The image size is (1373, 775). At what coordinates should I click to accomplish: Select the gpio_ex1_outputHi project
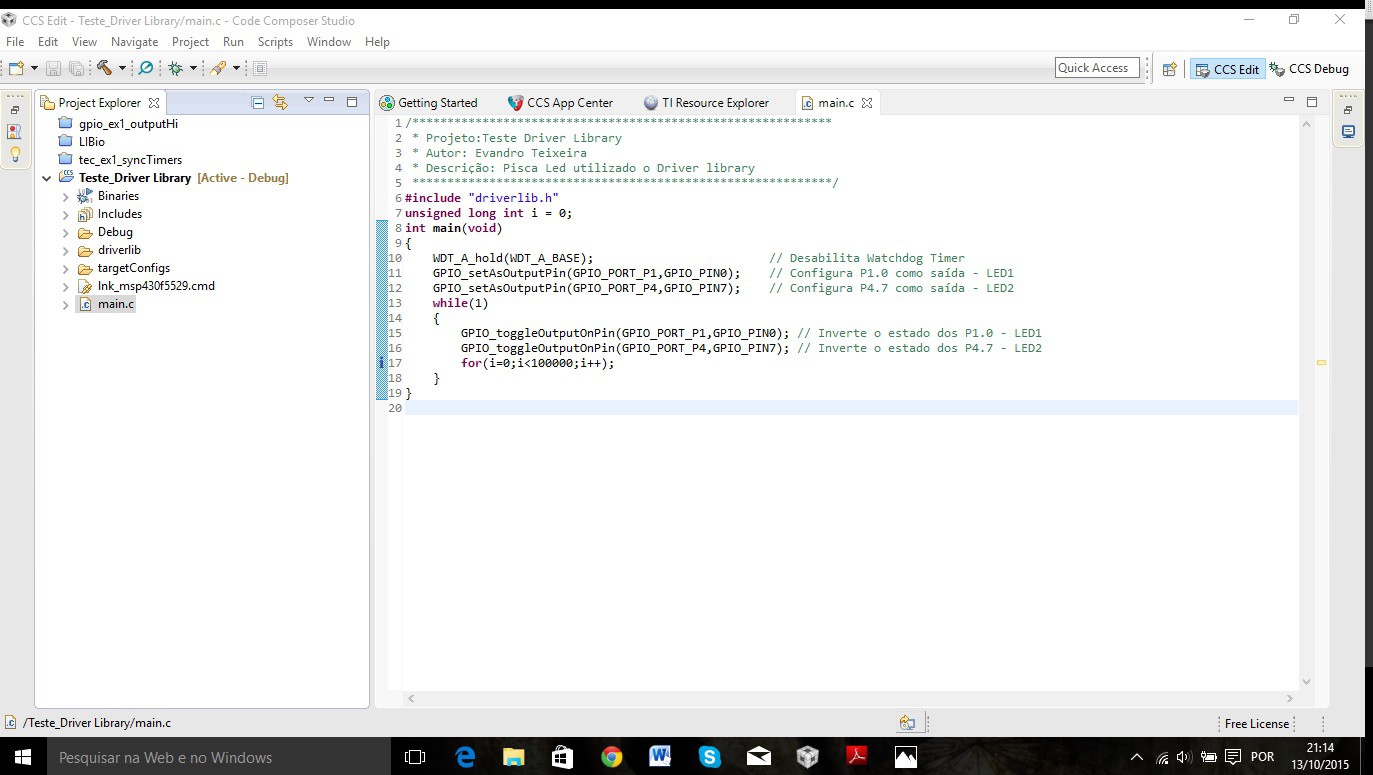click(x=118, y=124)
